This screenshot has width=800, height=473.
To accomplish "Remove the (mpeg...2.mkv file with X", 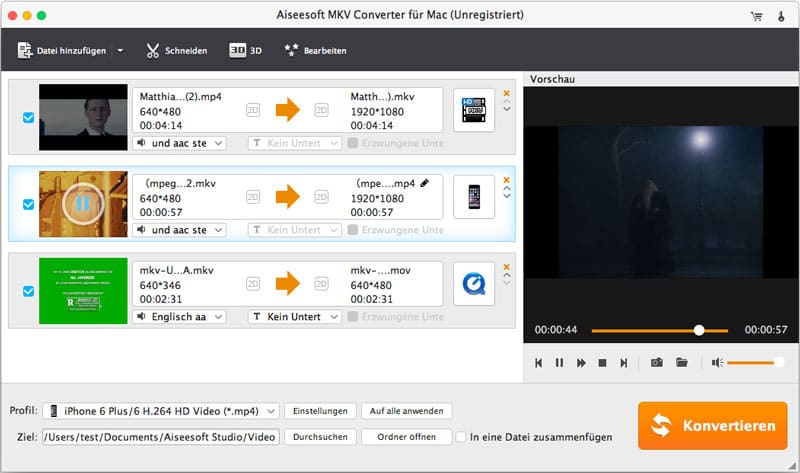I will tap(507, 180).
